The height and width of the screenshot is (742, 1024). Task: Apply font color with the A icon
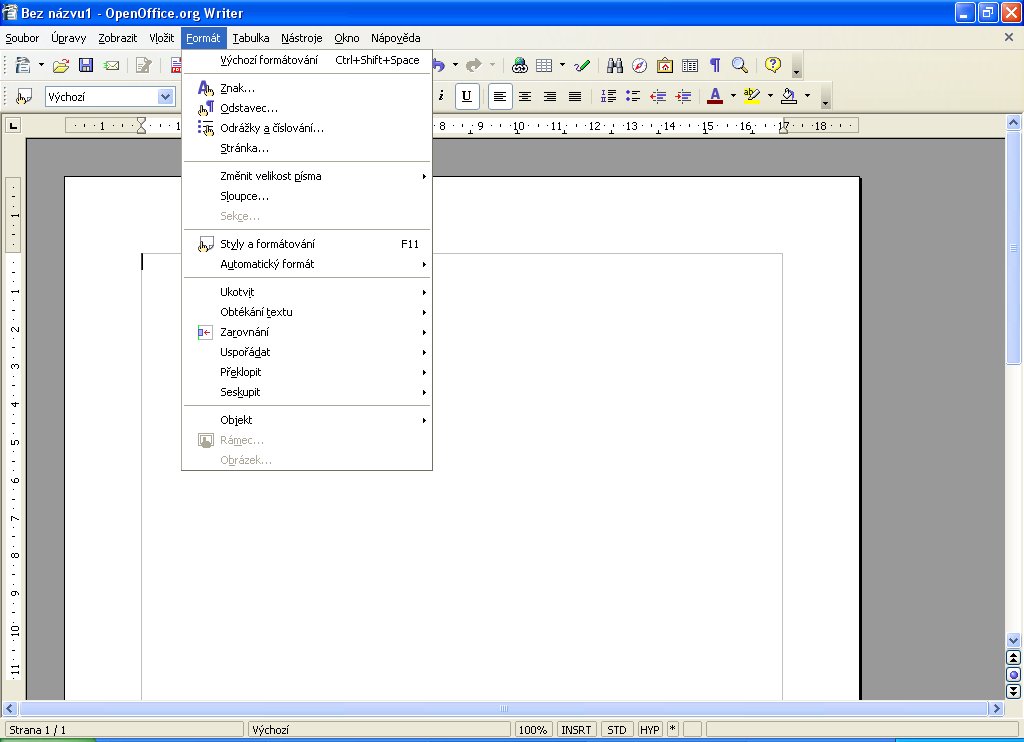coord(715,97)
